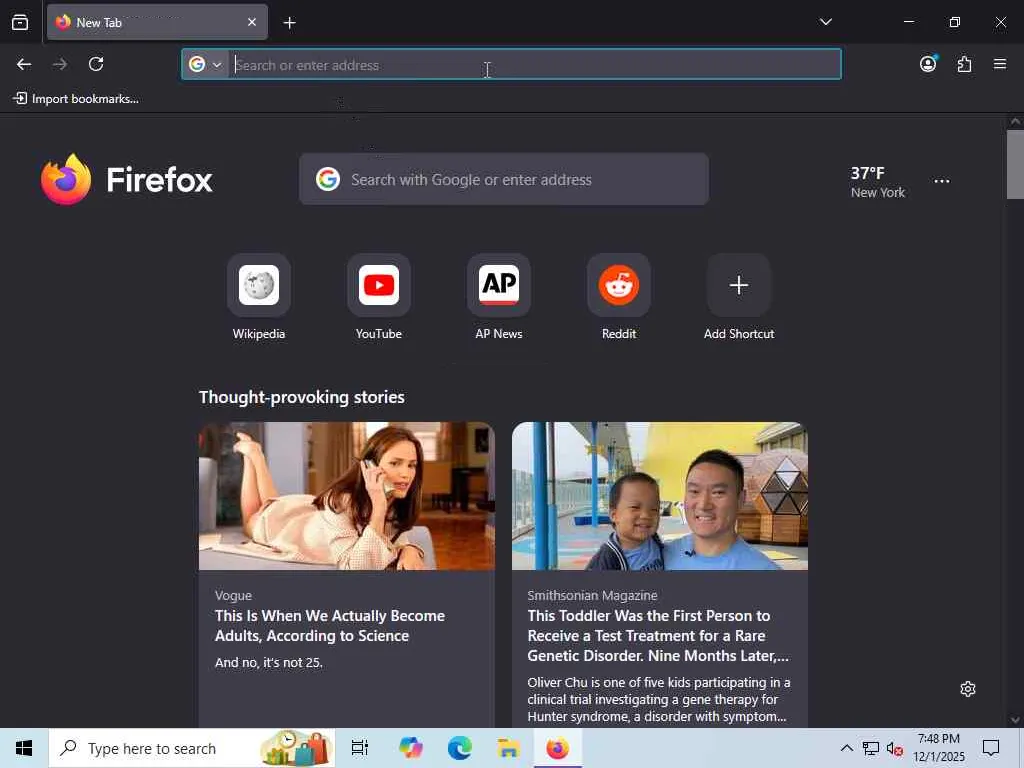Open Firefox View from the tab bar

[20, 22]
